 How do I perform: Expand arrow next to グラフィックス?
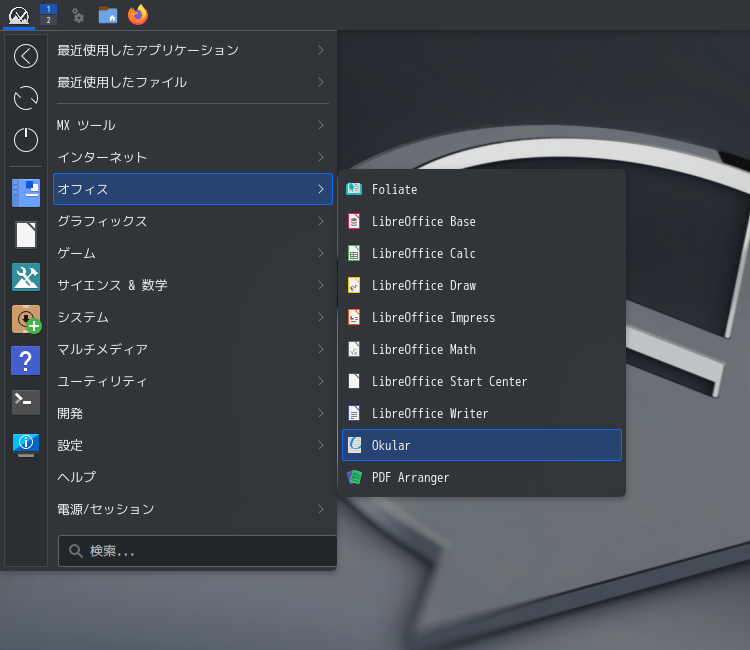(321, 221)
